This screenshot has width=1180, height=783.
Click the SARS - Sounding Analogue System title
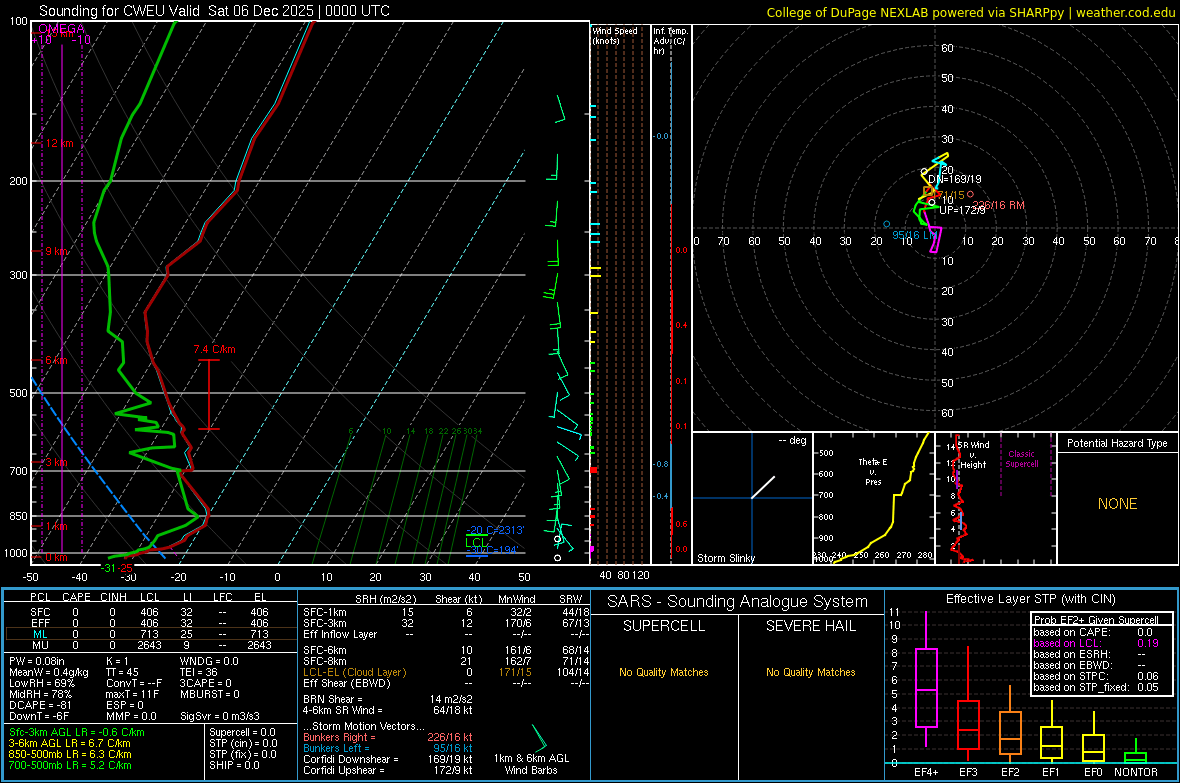click(738, 602)
